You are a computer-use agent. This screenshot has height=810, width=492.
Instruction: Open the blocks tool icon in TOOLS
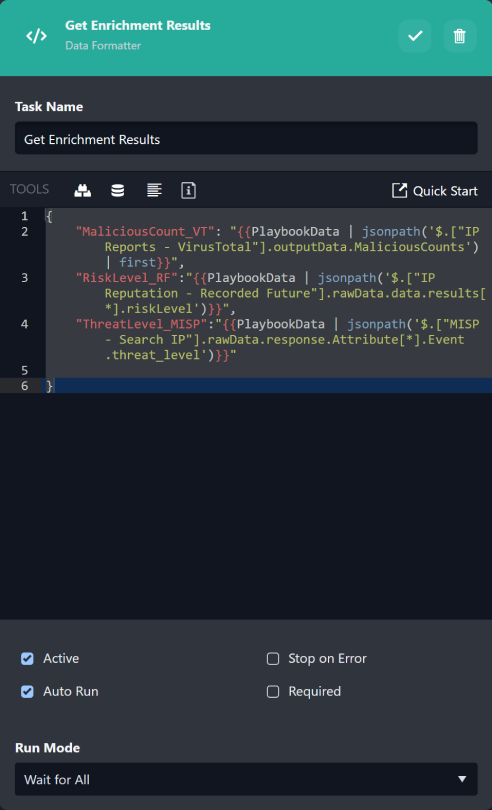(83, 191)
